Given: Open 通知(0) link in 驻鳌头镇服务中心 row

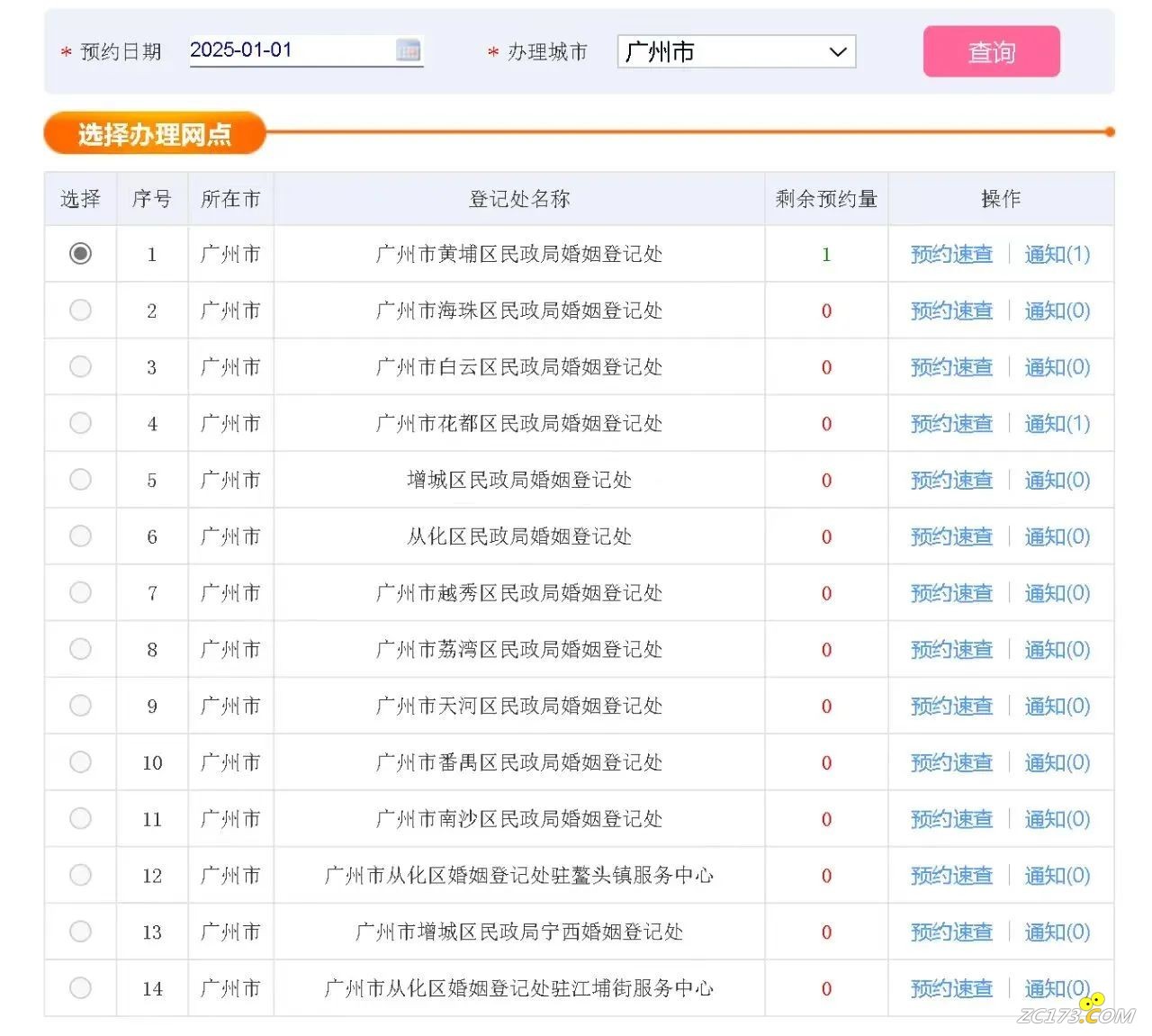Looking at the screenshot, I should coord(1057,876).
